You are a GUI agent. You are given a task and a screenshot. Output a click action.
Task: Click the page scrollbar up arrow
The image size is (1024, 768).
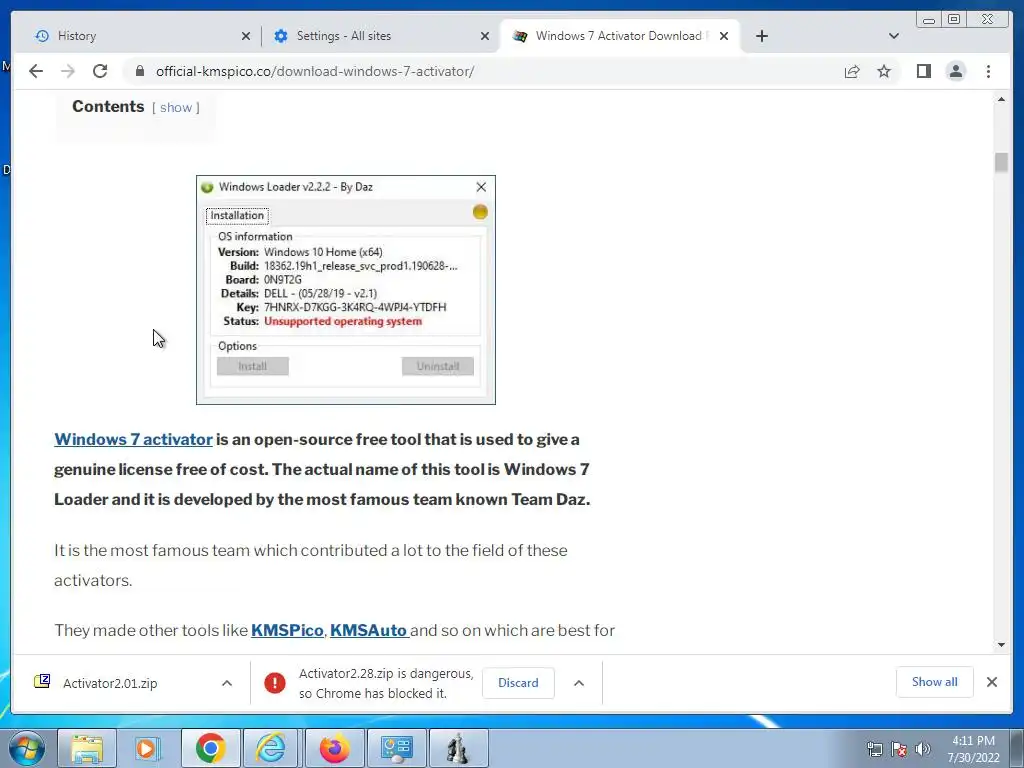pyautogui.click(x=1001, y=99)
